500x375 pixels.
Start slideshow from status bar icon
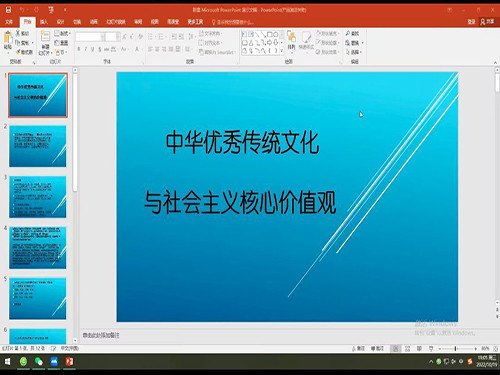tap(431, 348)
